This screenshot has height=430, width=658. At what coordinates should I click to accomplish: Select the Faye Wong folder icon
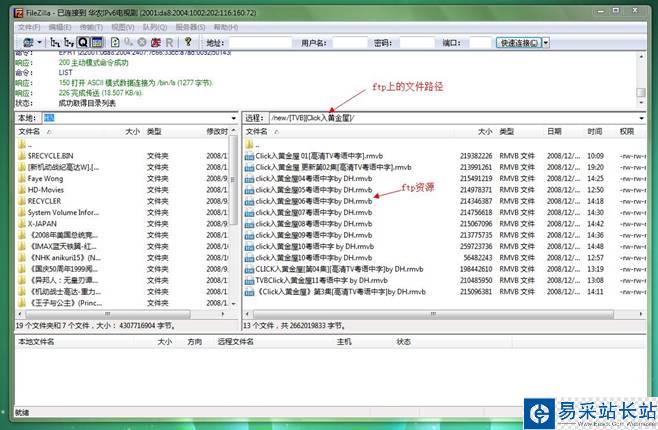coord(22,179)
